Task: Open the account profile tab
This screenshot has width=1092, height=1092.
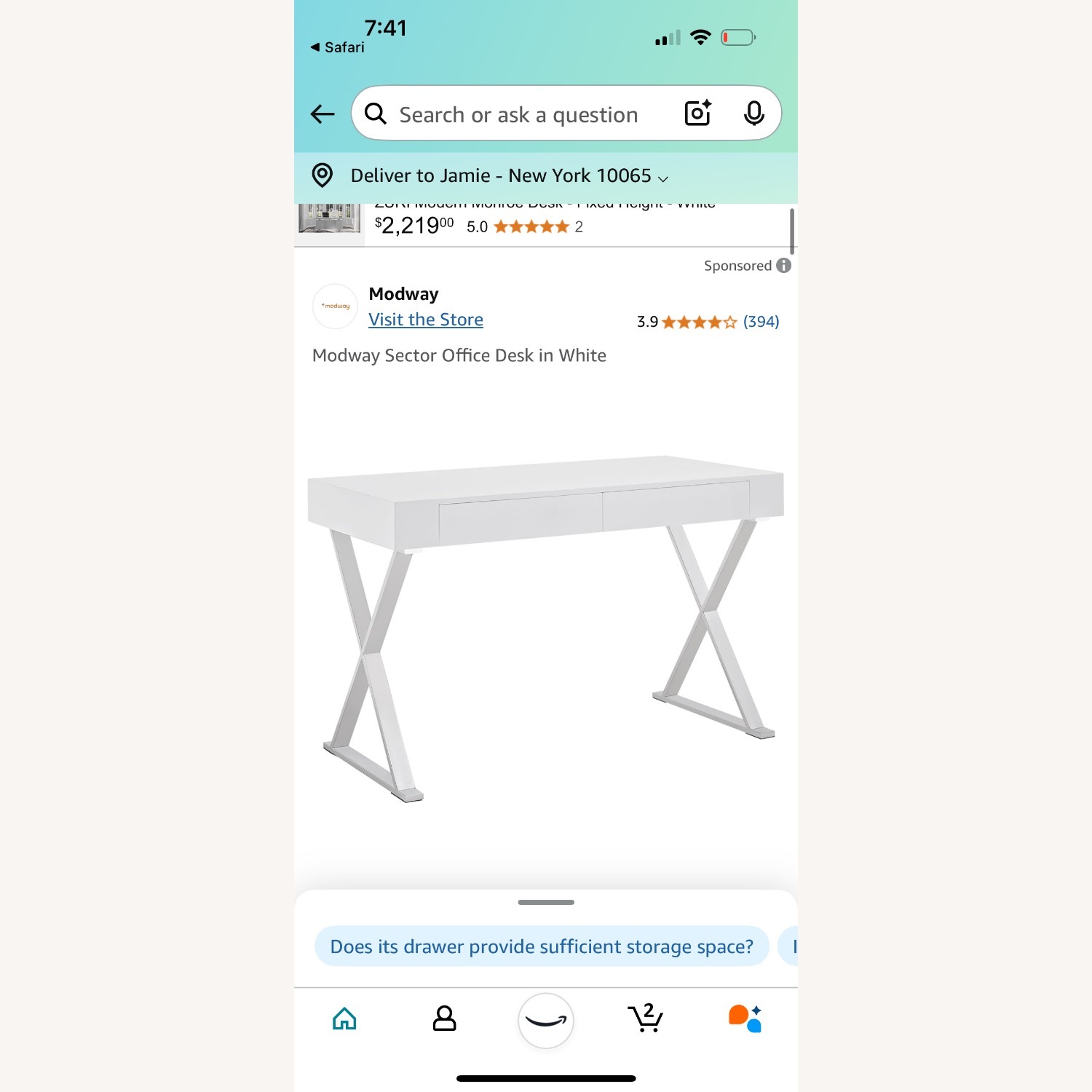Action: tap(444, 1018)
